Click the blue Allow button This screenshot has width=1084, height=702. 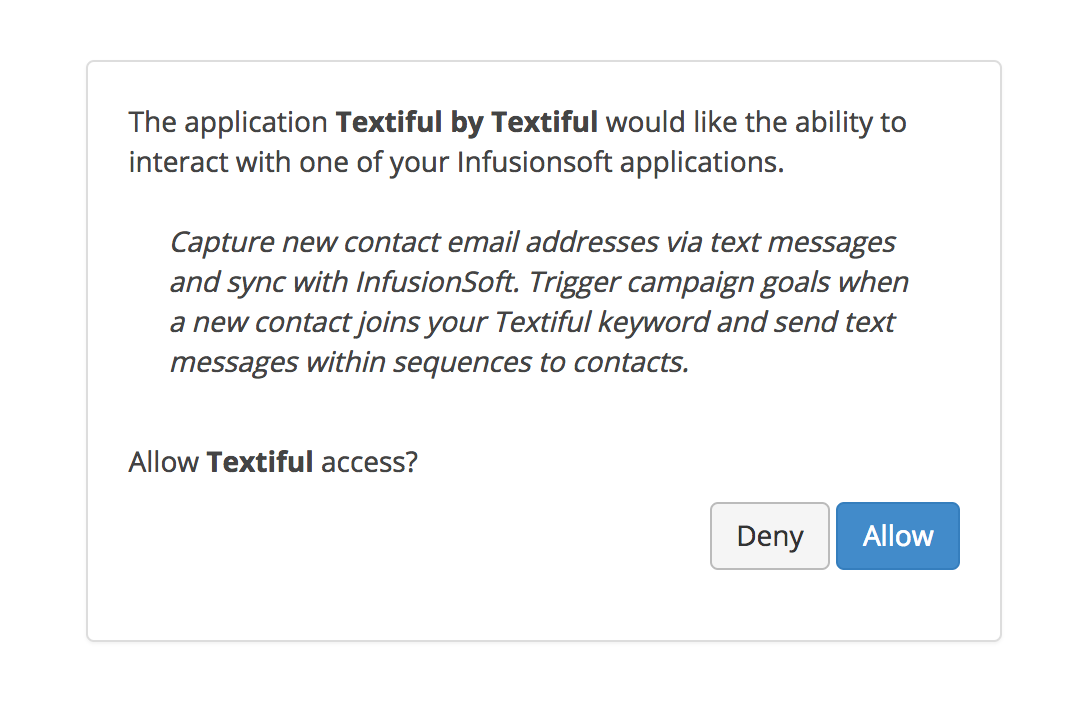tap(897, 536)
